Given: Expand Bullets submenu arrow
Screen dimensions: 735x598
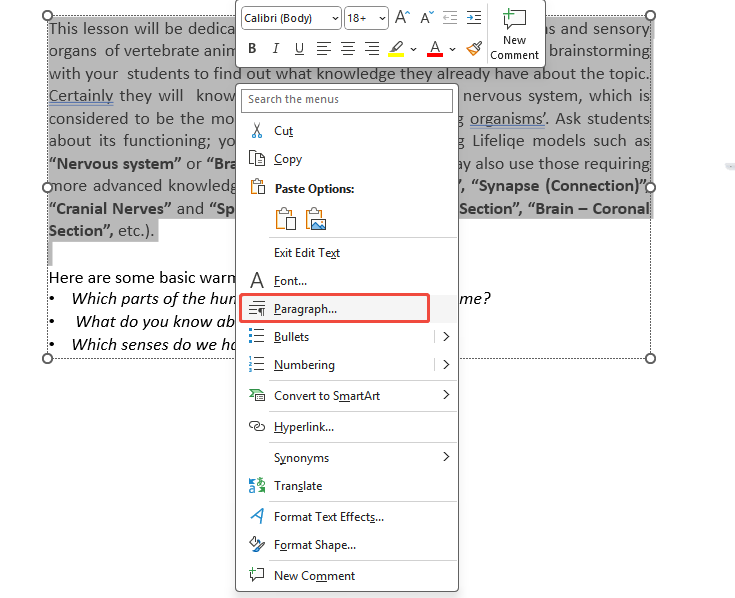Looking at the screenshot, I should pos(446,336).
